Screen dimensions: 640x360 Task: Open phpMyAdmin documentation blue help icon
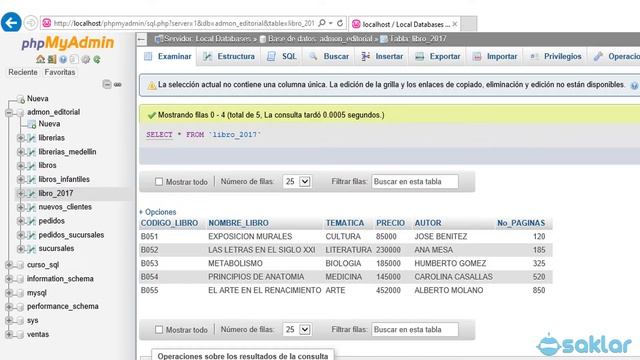pos(63,59)
